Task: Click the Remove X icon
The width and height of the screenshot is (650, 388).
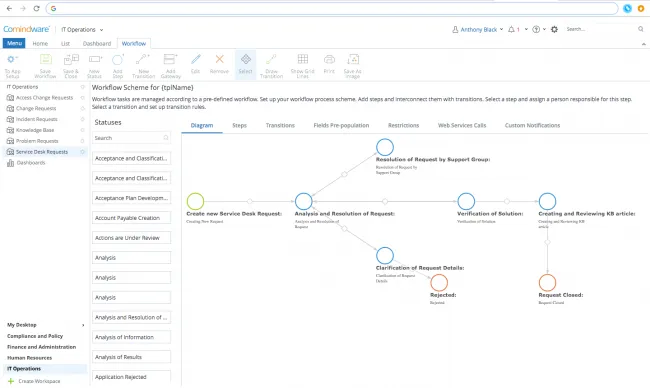Action: (219, 63)
